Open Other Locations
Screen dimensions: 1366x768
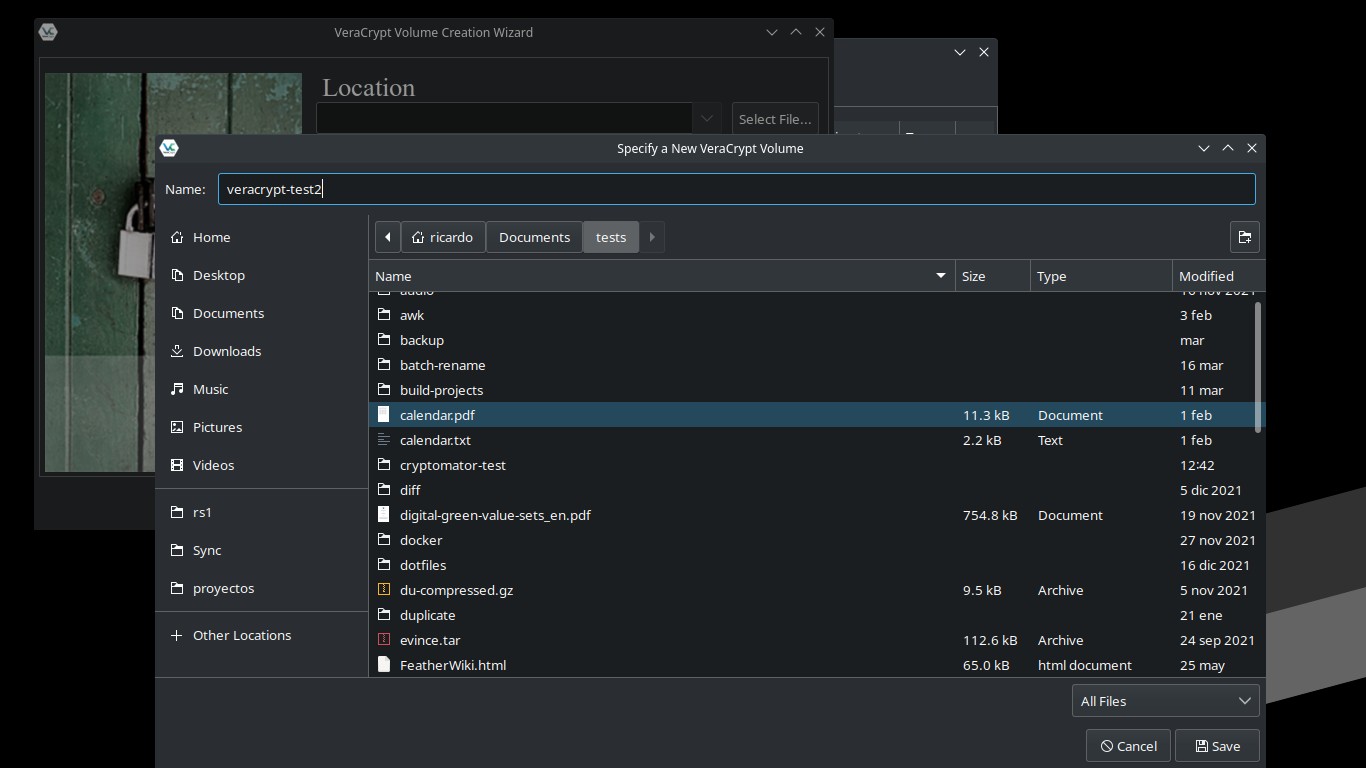pyautogui.click(x=241, y=635)
